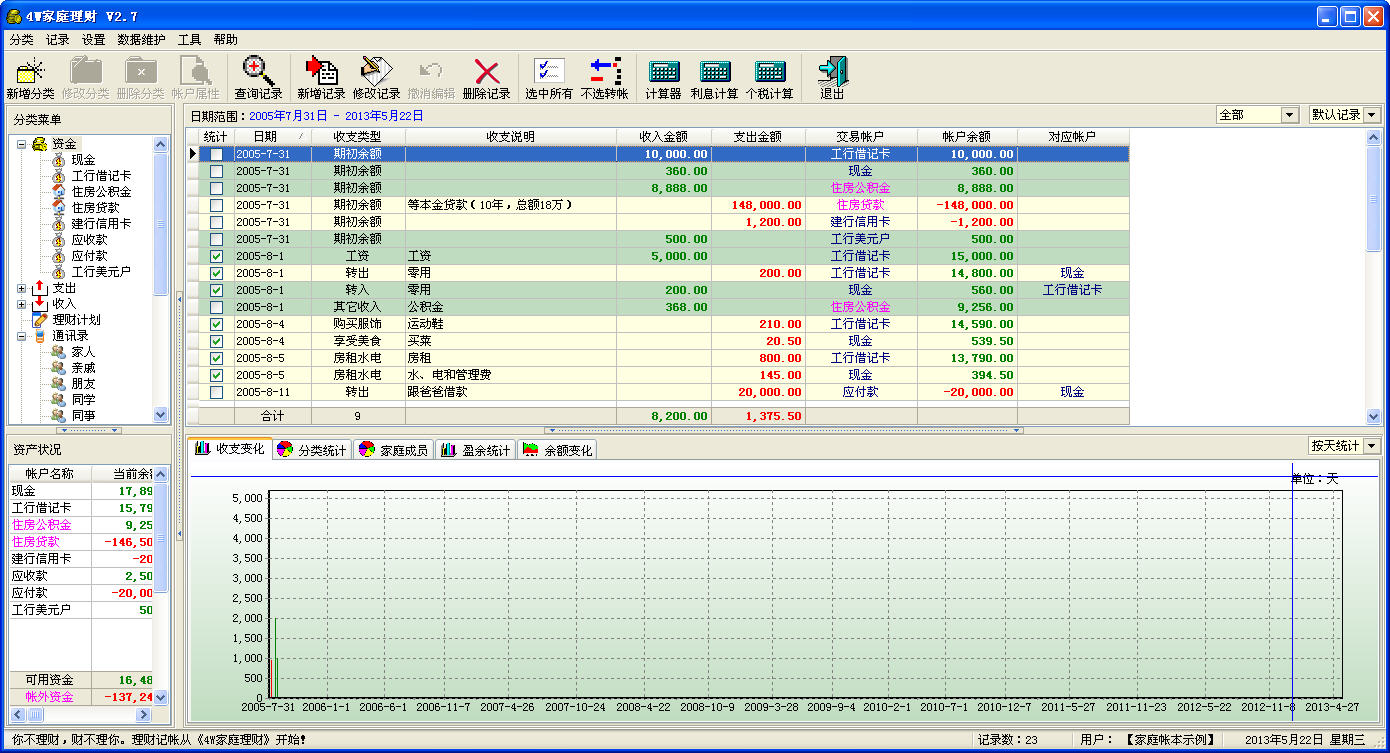
Task: Select 住房公积金 in the category tree
Action: pyautogui.click(x=101, y=192)
